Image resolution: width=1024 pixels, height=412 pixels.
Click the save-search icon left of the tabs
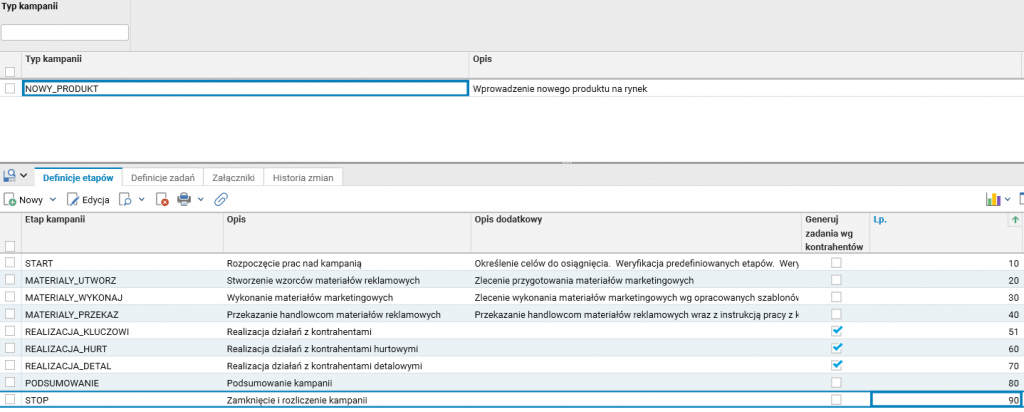(x=9, y=176)
